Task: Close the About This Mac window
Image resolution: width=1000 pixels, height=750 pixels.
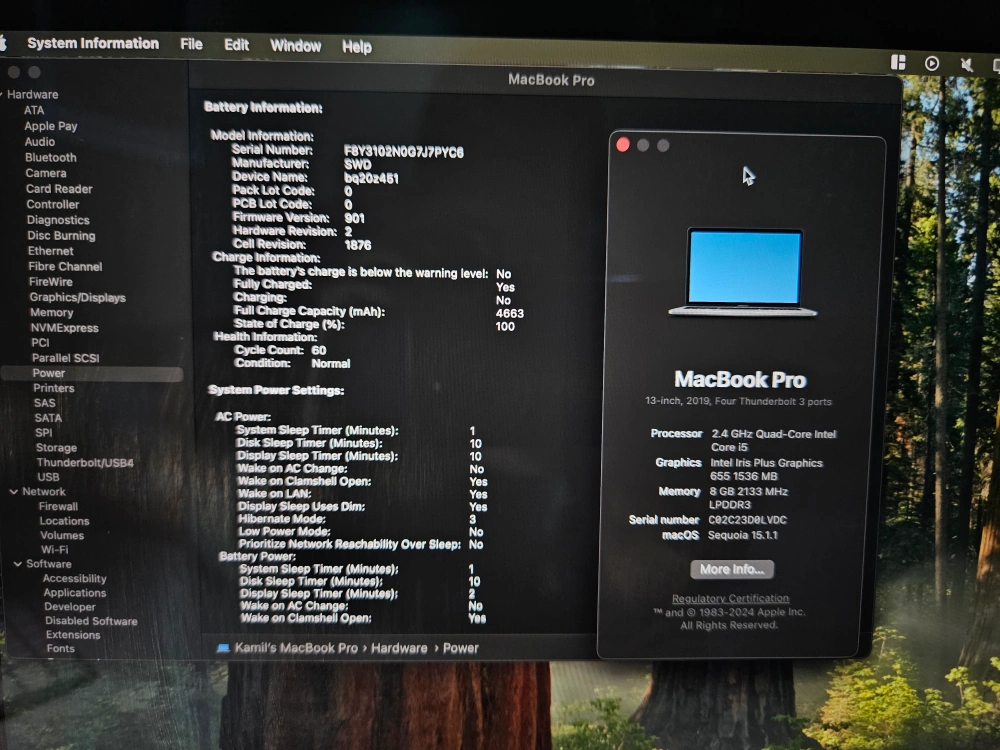Action: 623,145
